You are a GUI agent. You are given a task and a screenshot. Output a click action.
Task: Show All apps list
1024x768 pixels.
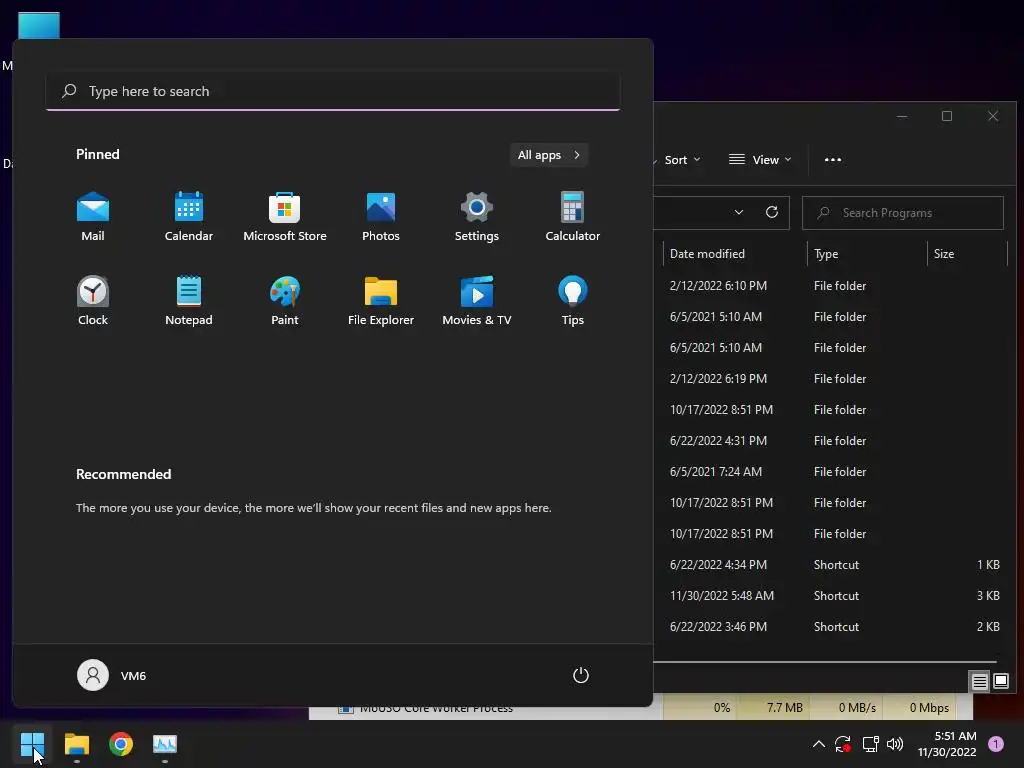tap(549, 155)
